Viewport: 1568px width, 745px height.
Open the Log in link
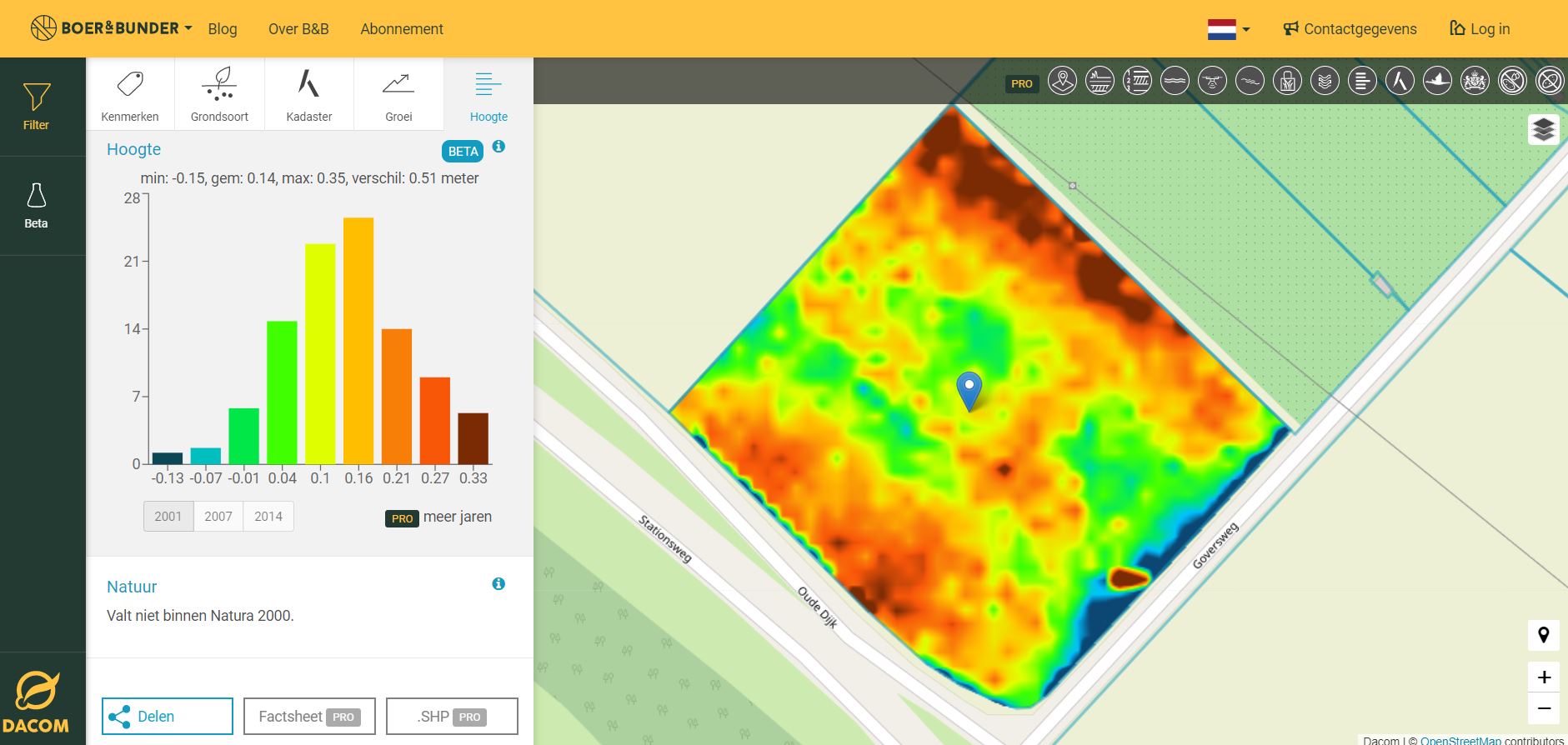tap(1480, 29)
